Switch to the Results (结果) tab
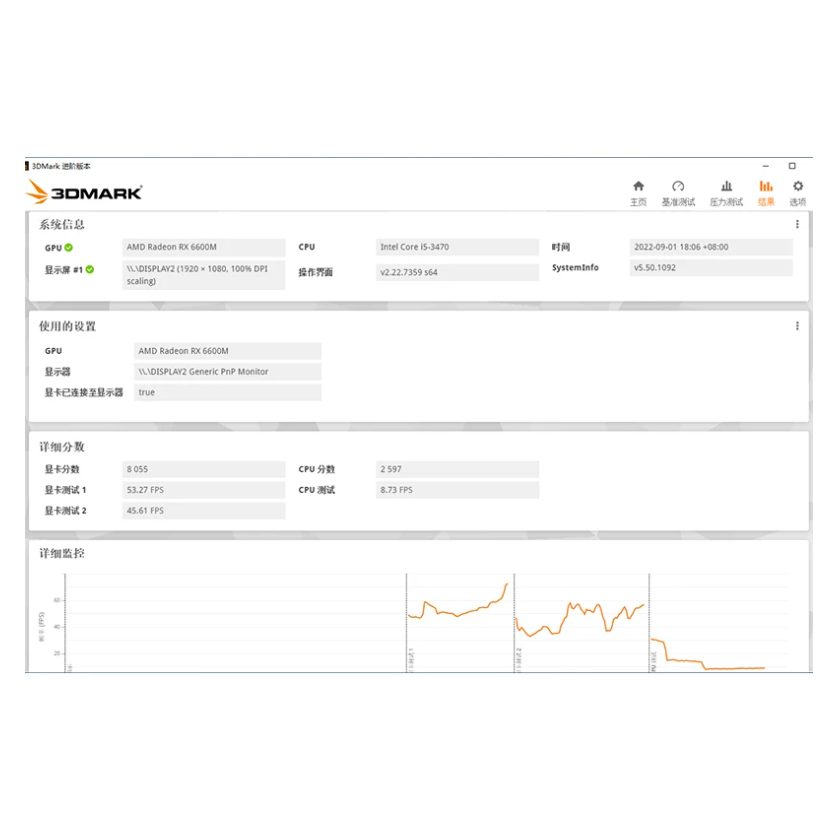Screen dimensions: 838x838 pyautogui.click(x=766, y=193)
